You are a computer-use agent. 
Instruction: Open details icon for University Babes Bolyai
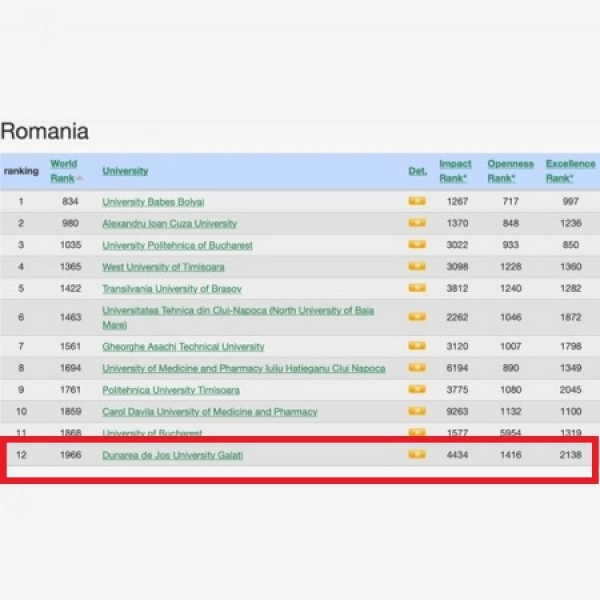pos(417,201)
